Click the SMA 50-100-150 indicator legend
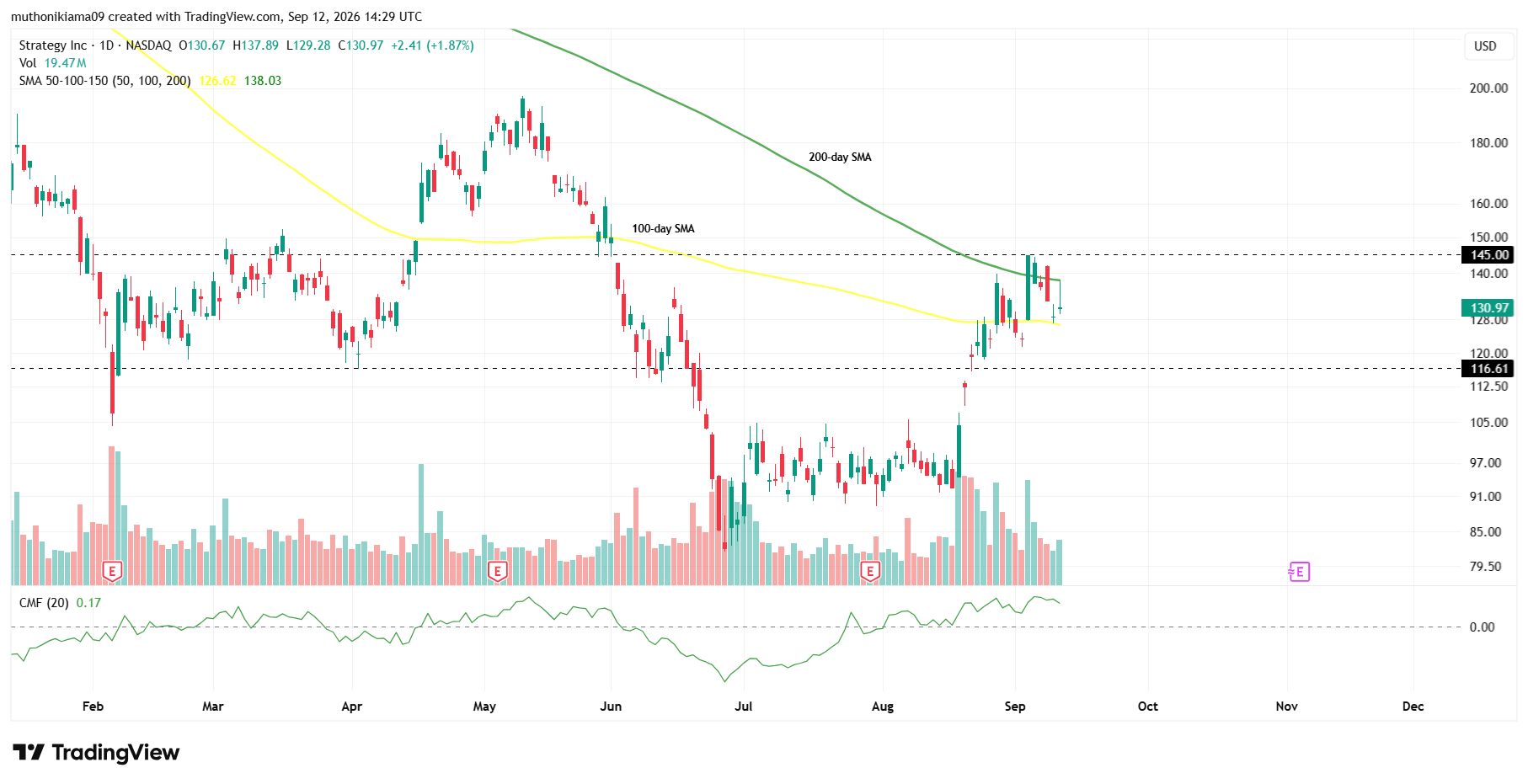Screen dimensions: 1528x784 coord(105,81)
